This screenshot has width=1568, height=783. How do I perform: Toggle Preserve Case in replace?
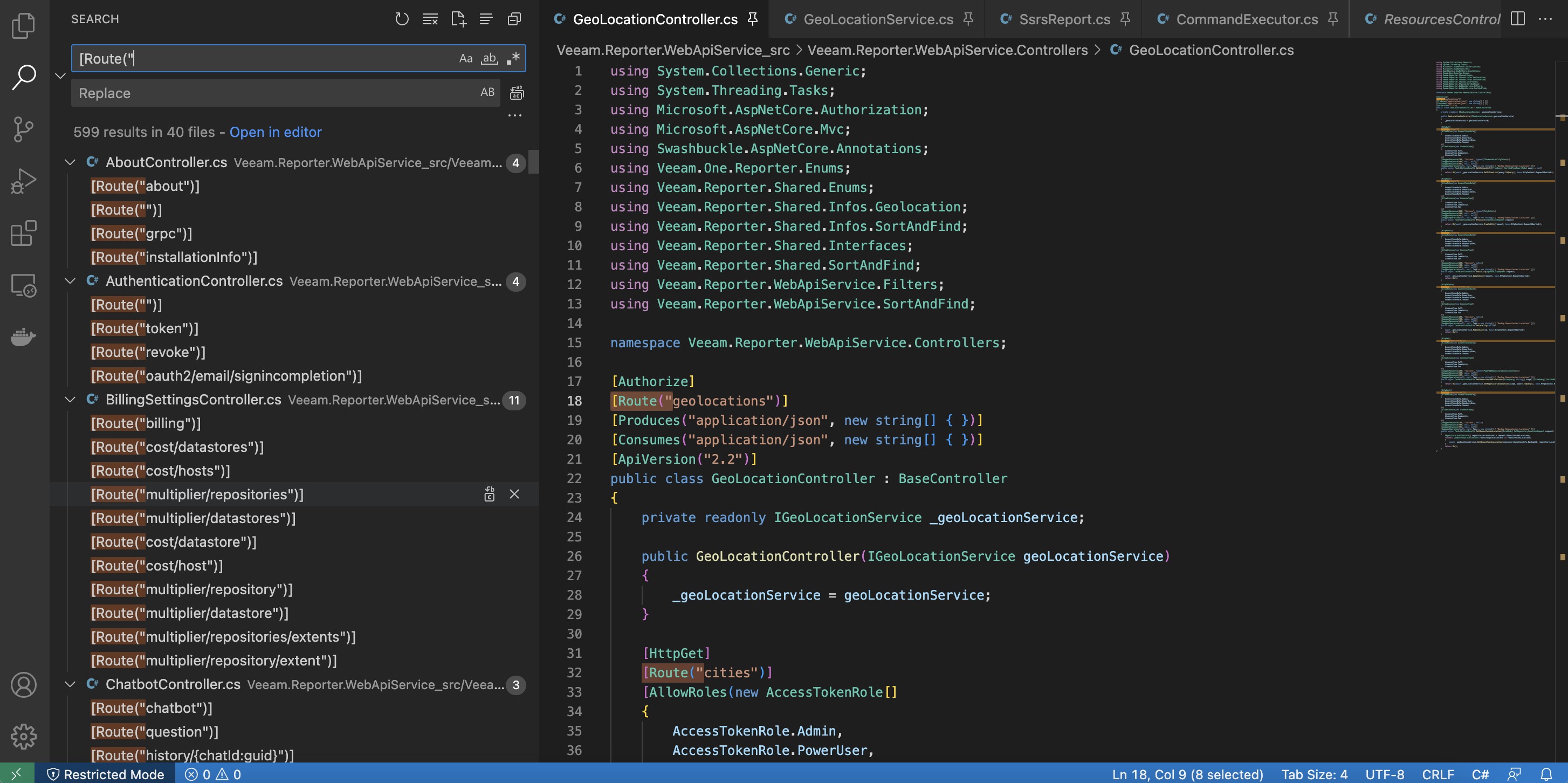point(487,93)
